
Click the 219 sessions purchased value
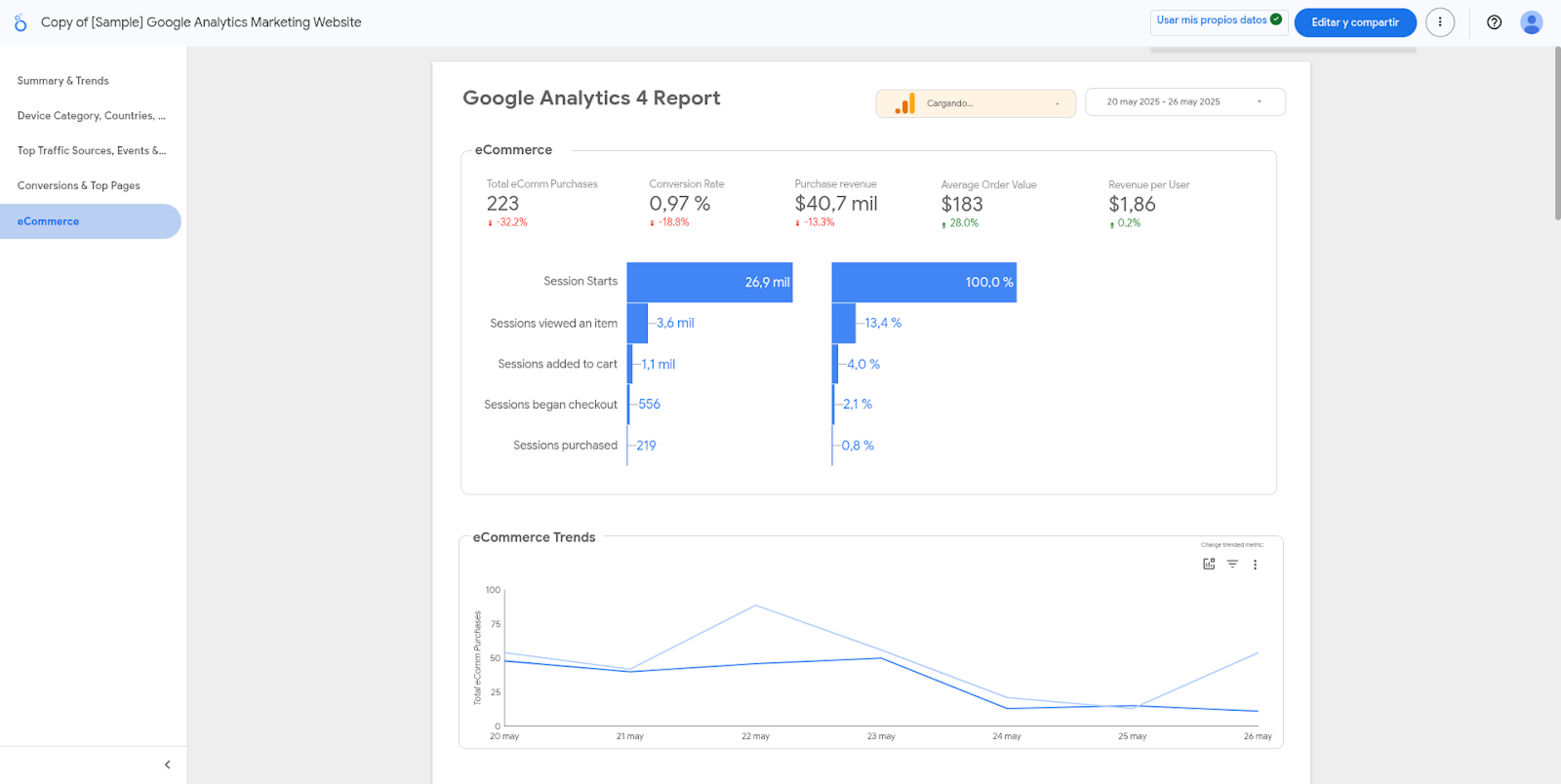click(x=647, y=446)
